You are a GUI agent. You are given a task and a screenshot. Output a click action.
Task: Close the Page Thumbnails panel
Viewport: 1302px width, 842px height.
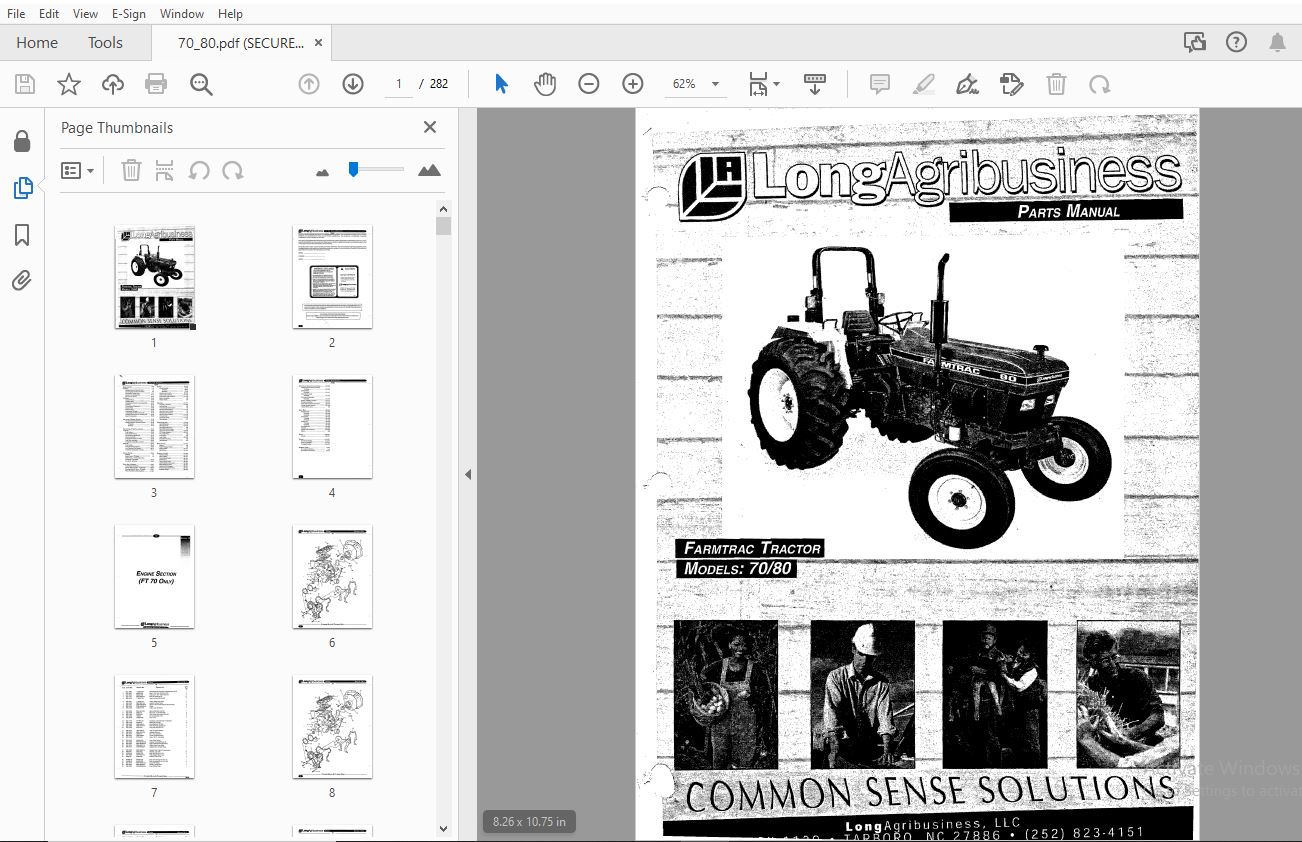[430, 127]
